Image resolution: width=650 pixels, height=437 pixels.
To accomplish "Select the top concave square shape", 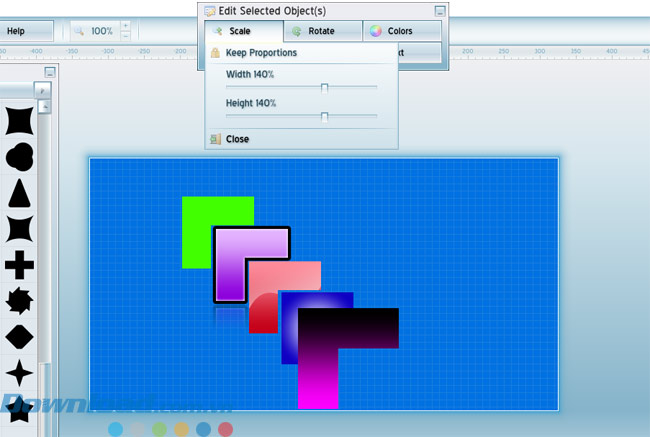I will (20, 119).
